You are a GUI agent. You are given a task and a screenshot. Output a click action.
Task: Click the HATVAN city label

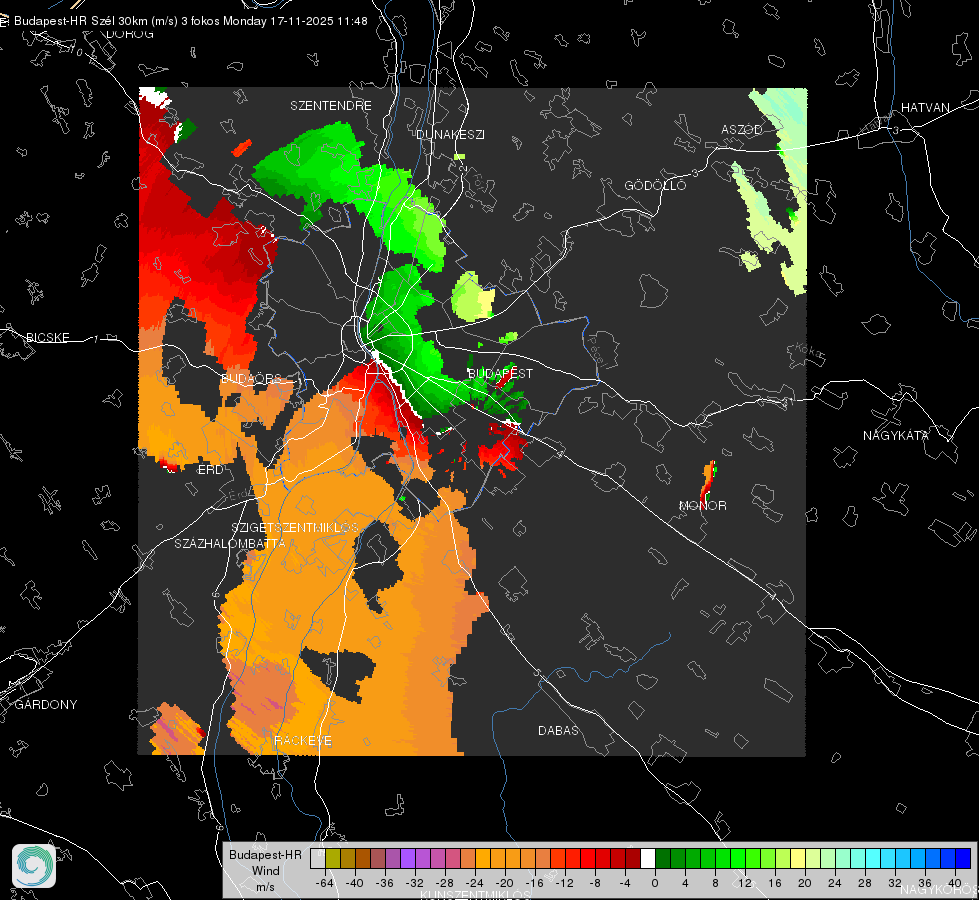(x=925, y=108)
